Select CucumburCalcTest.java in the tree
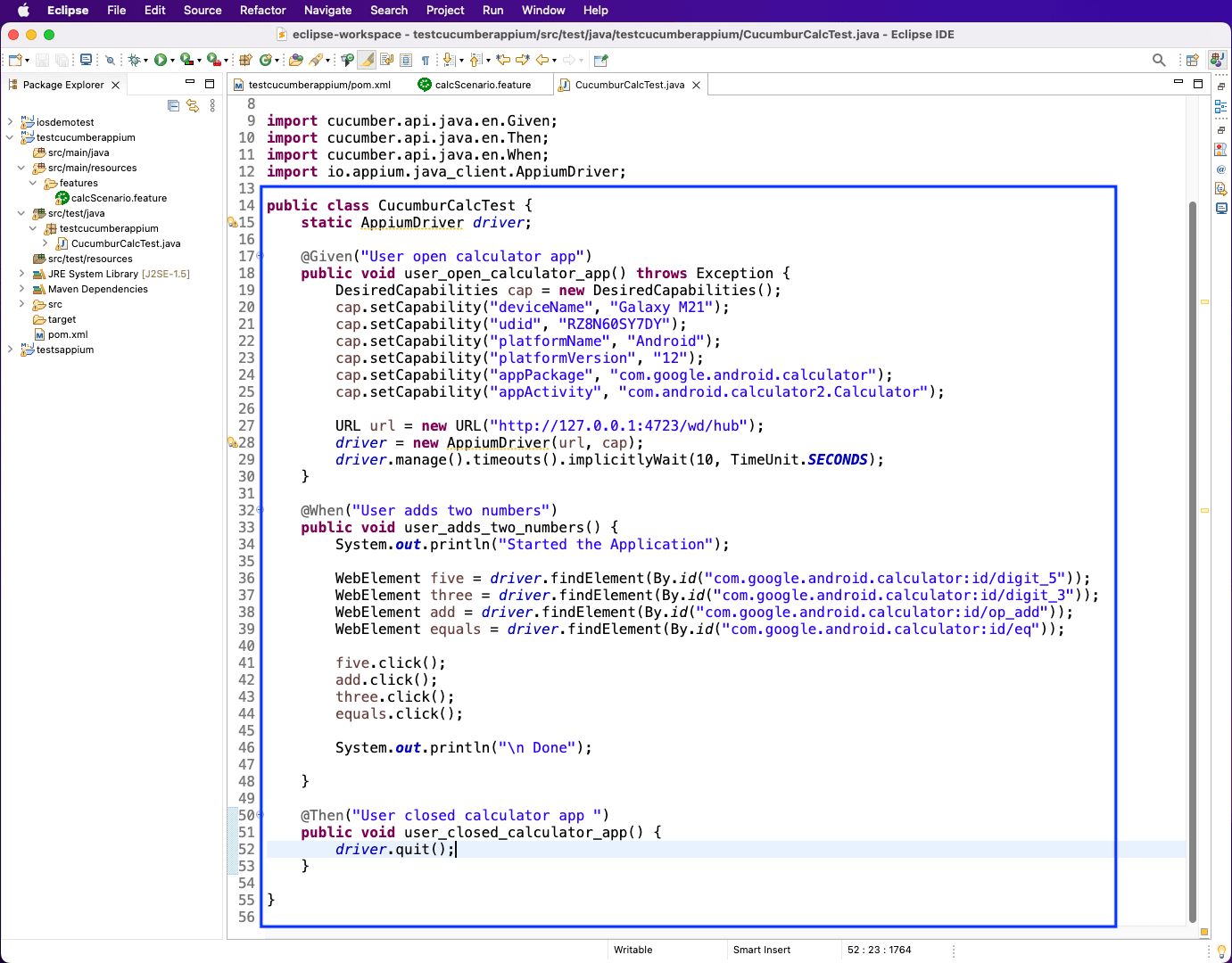1232x963 pixels. coord(125,243)
